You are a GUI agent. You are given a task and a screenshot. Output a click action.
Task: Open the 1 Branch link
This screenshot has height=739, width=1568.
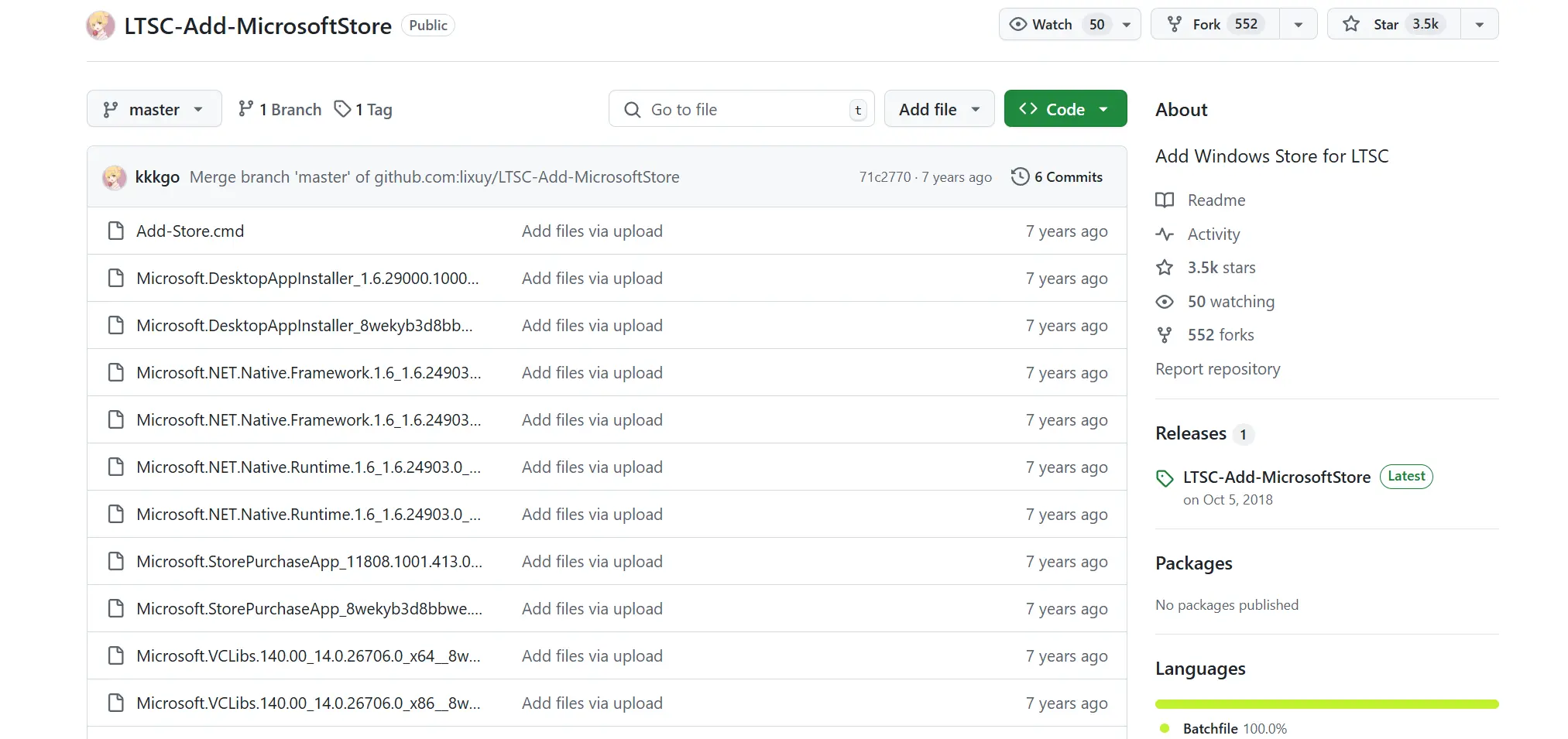tap(280, 109)
